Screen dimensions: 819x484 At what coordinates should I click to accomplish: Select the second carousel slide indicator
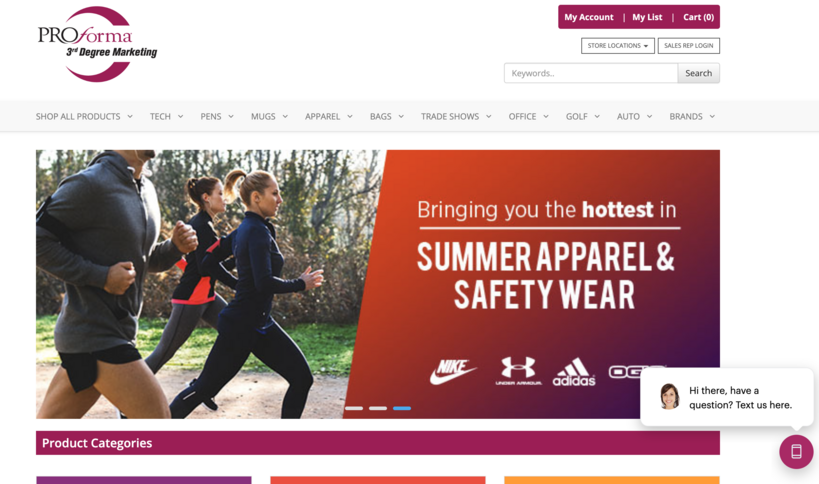tap(378, 408)
